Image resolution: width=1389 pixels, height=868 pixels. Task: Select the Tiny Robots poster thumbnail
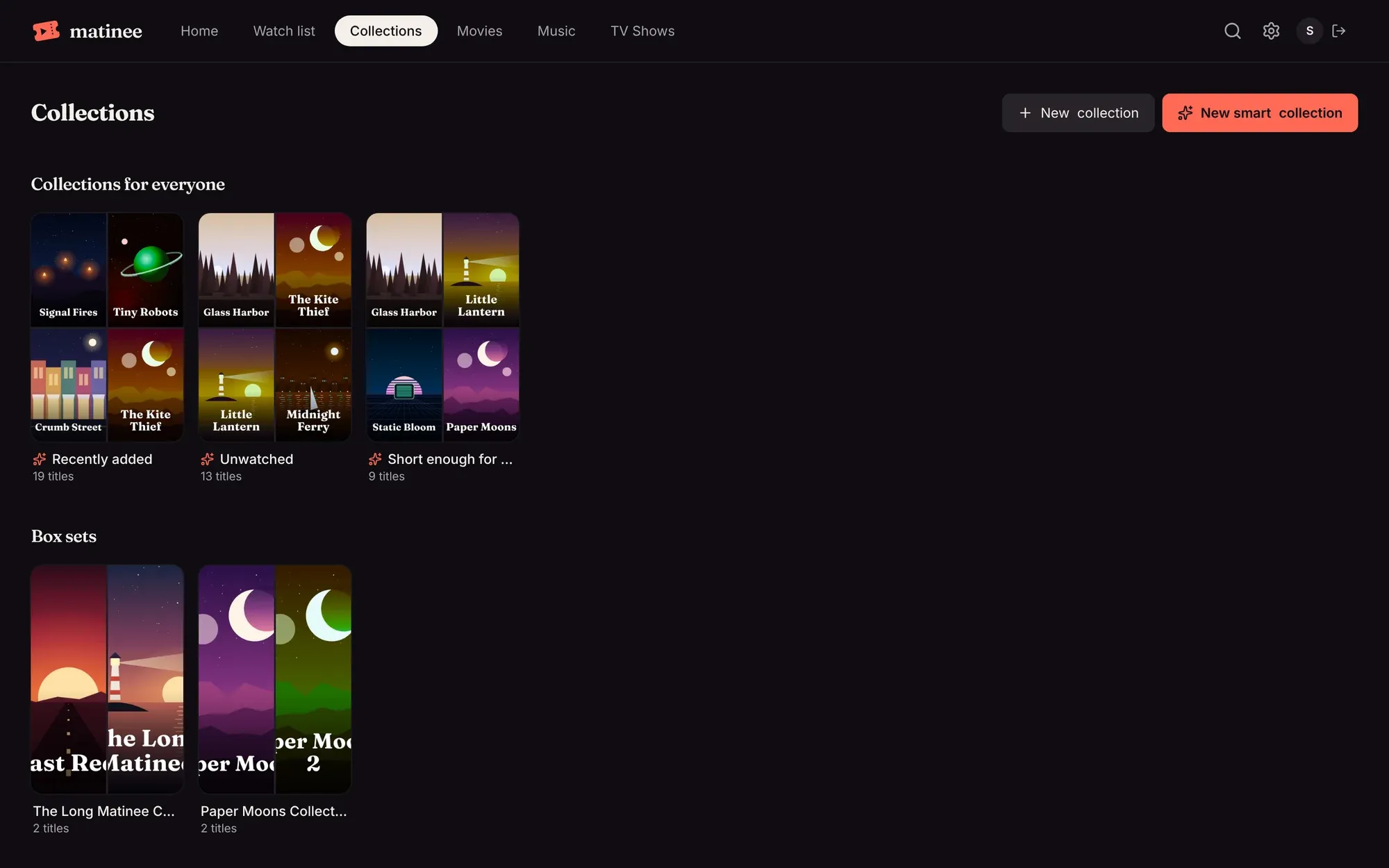point(146,269)
